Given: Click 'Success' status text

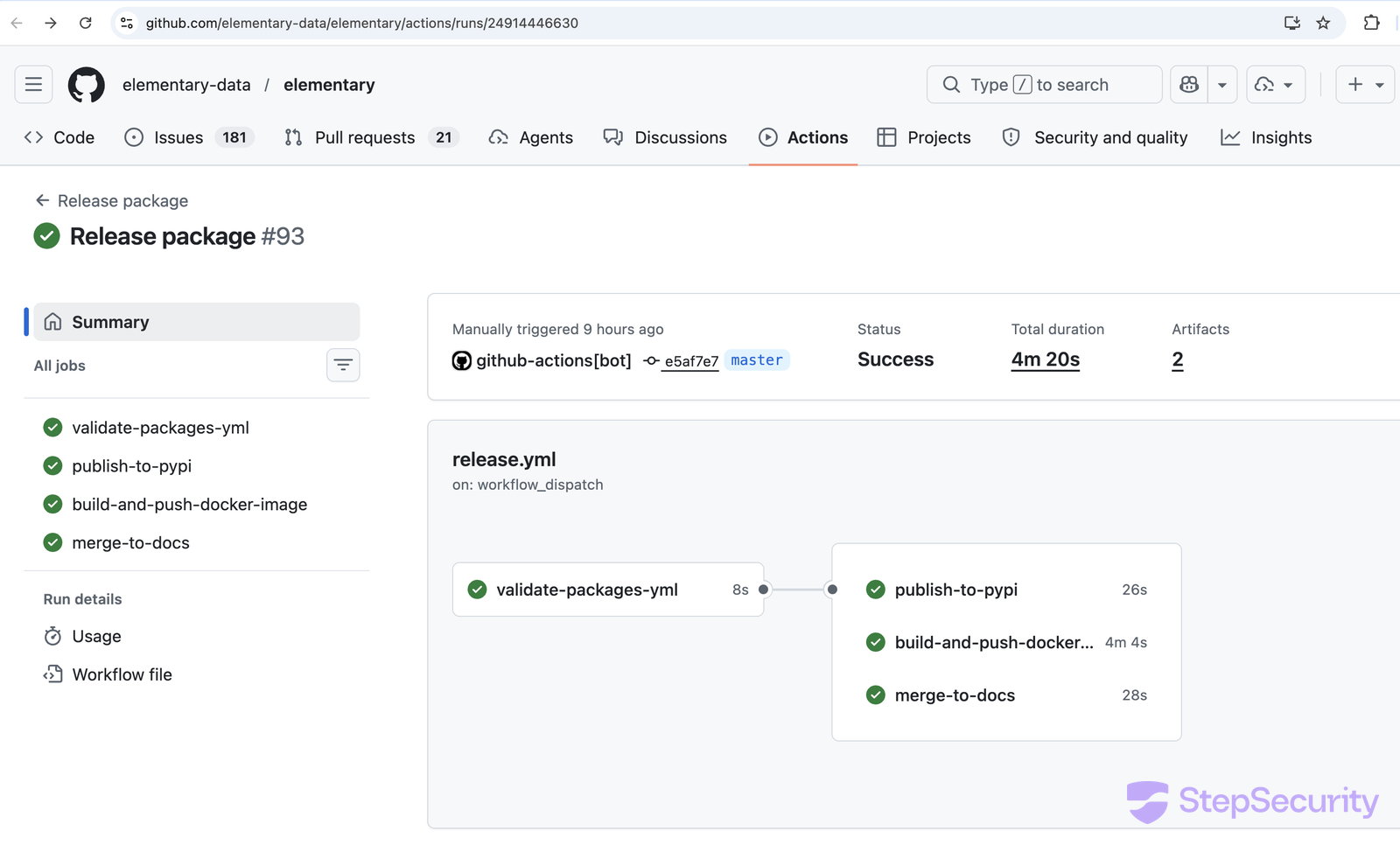Looking at the screenshot, I should tap(895, 360).
